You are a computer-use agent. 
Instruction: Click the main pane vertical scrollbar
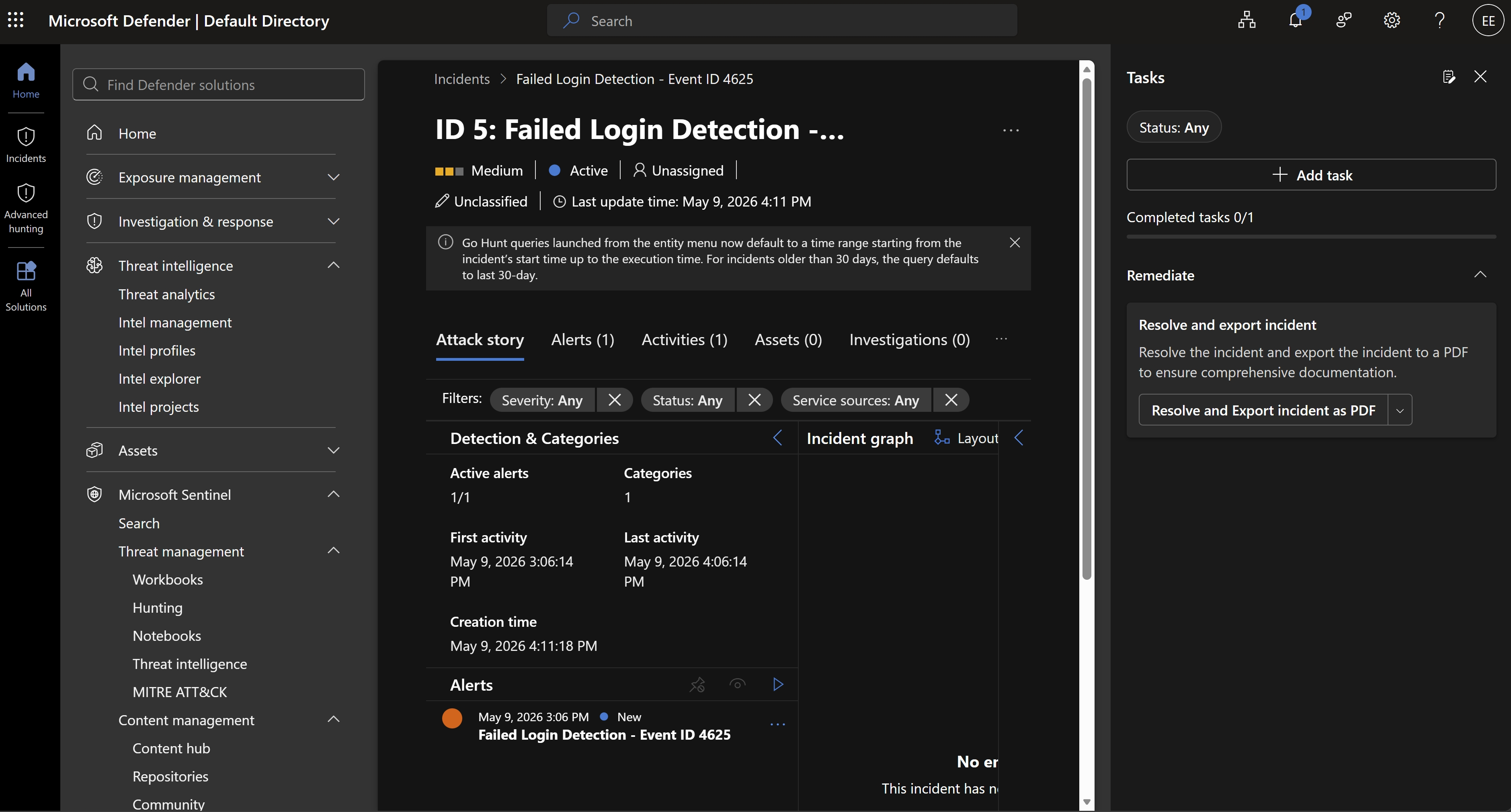(1087, 328)
